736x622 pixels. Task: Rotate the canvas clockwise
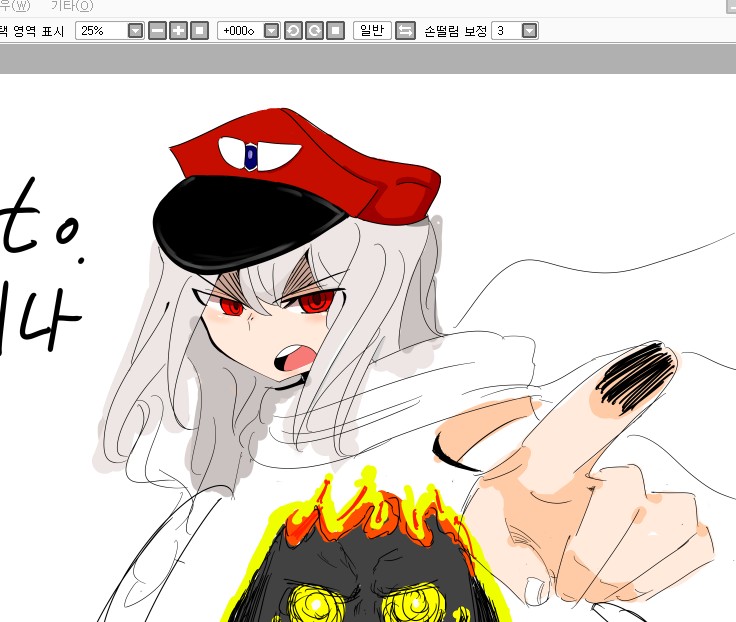tap(314, 31)
